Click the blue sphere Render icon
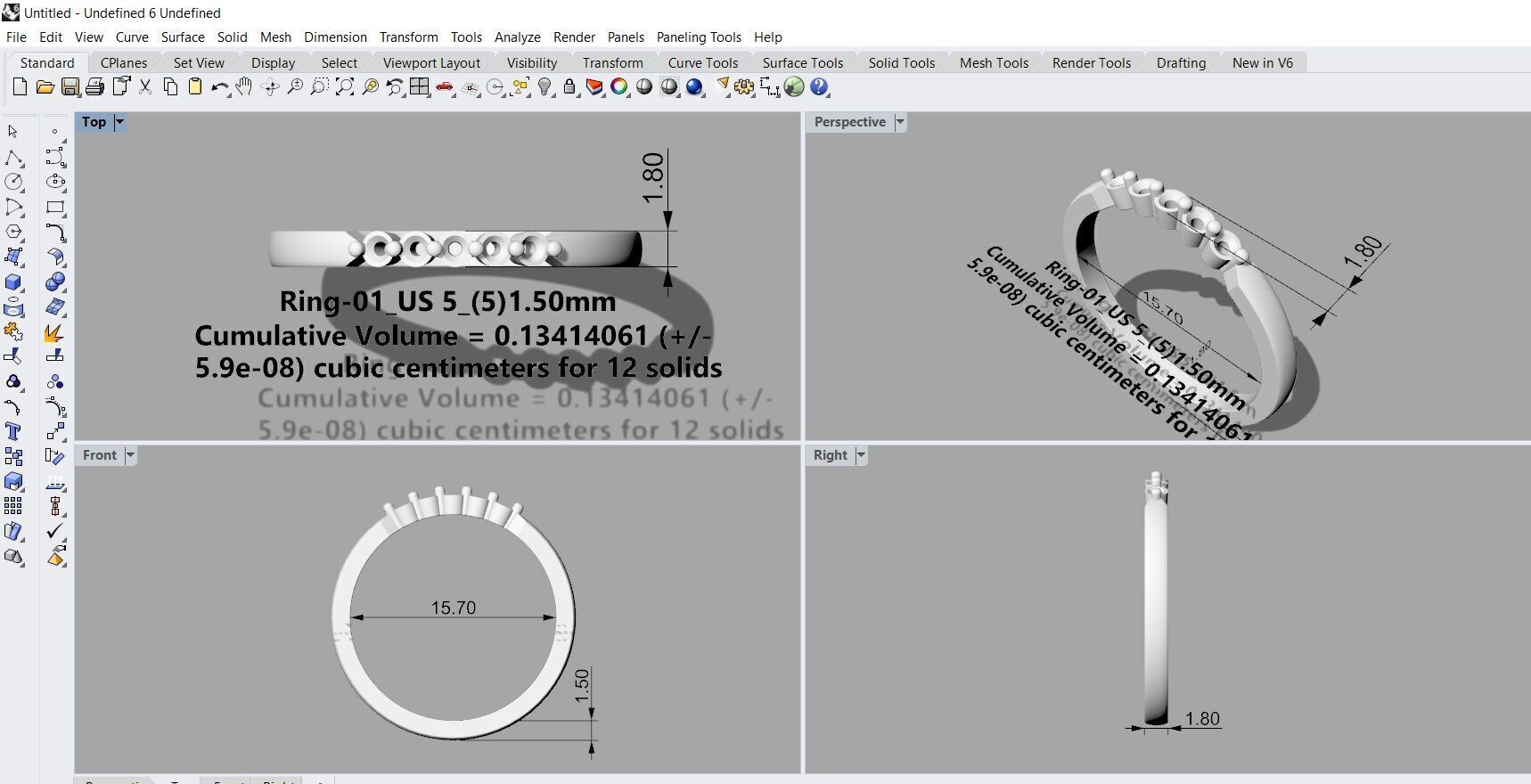Image resolution: width=1531 pixels, height=784 pixels. [x=695, y=86]
